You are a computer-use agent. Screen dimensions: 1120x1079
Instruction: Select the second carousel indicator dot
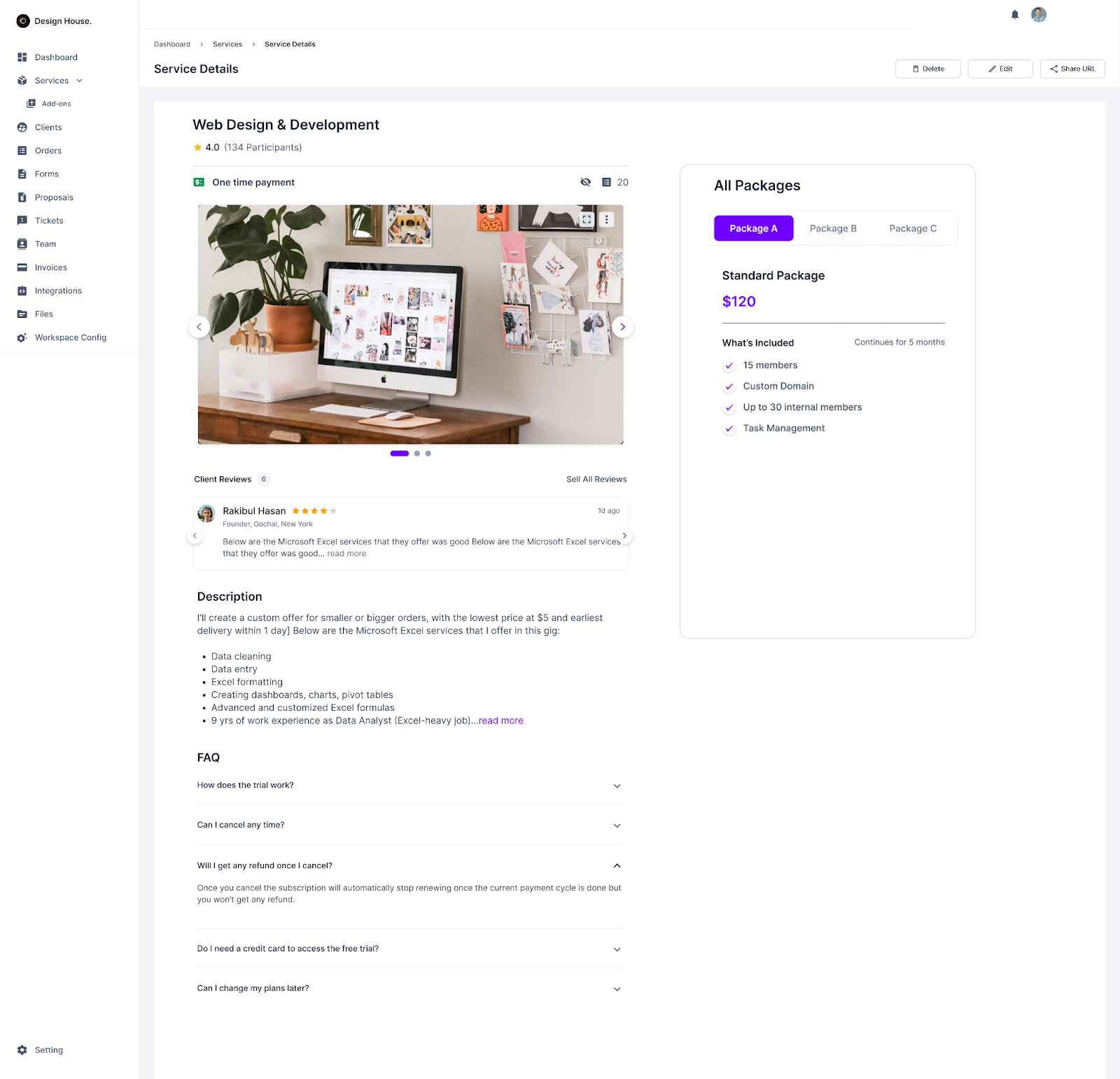pyautogui.click(x=416, y=453)
